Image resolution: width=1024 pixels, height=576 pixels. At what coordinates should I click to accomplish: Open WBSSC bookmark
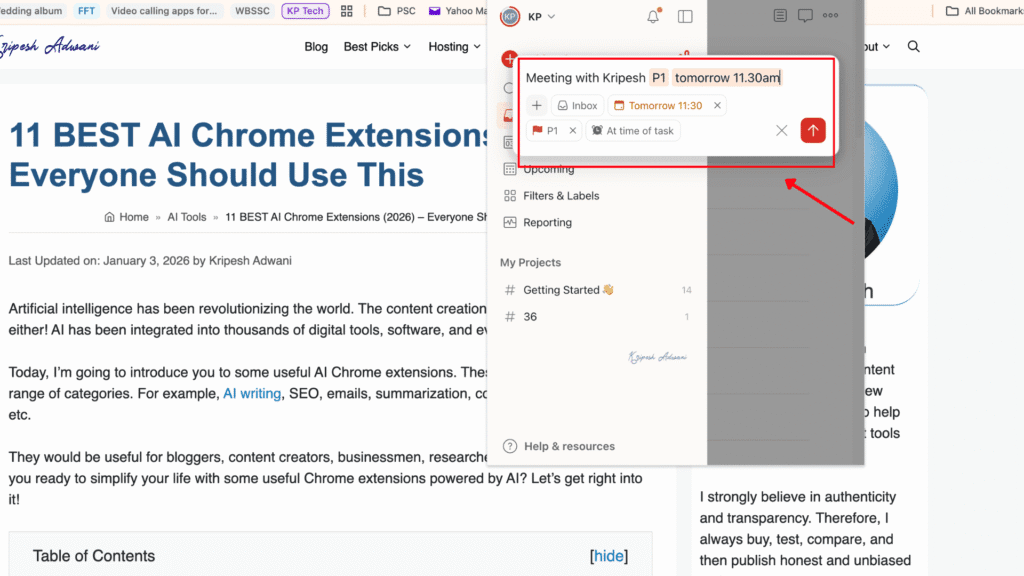coord(252,11)
